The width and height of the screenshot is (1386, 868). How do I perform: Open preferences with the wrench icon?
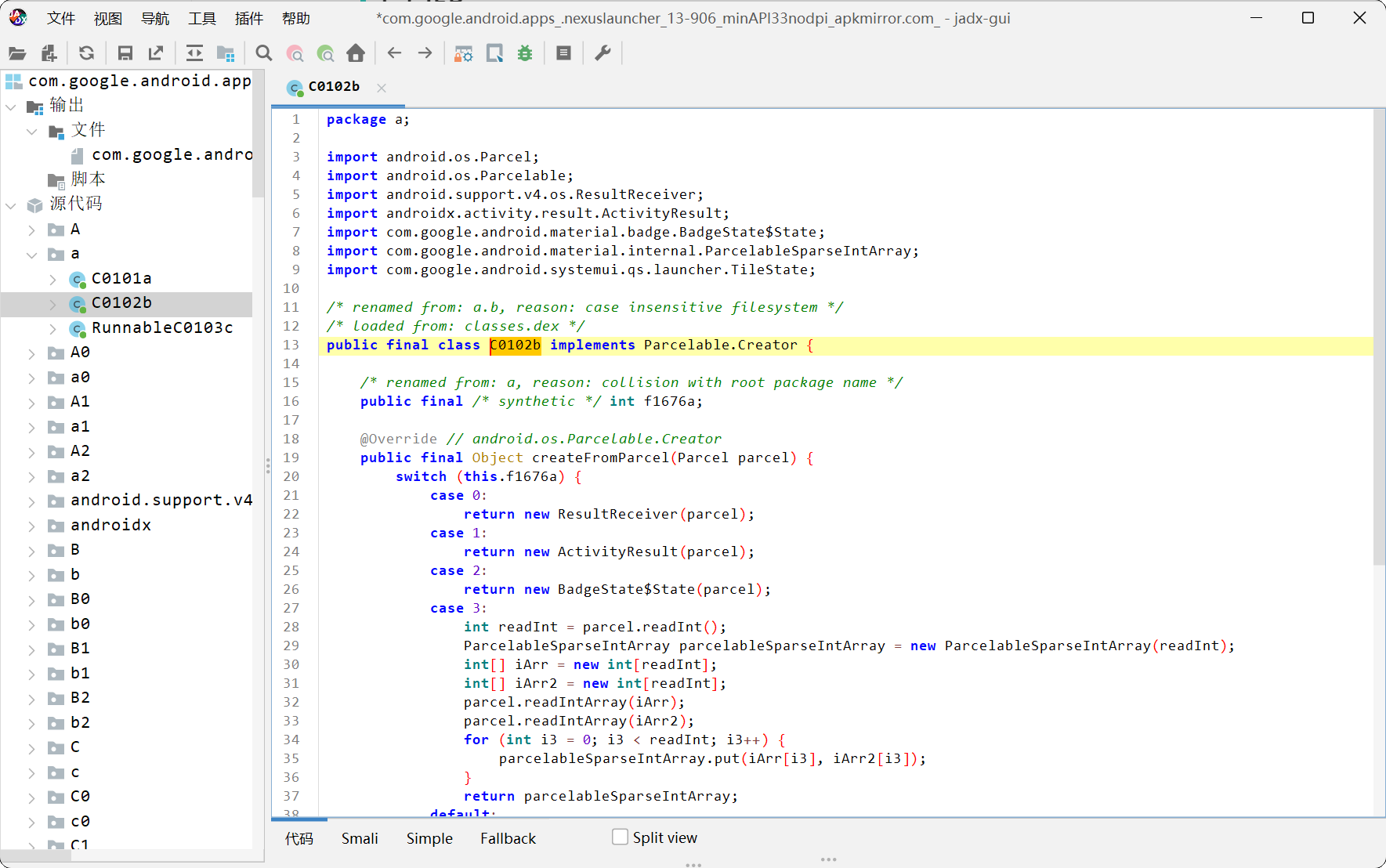coord(603,53)
